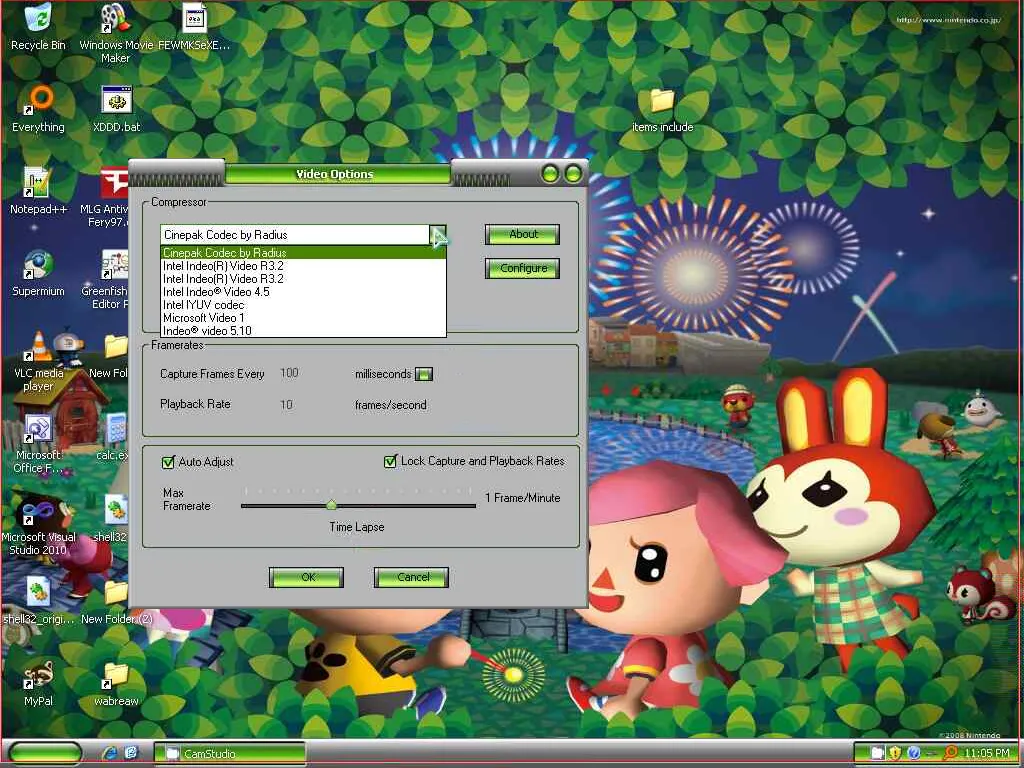Screen dimensions: 1024x768
Task: Choose Intel Indeo Video 4.5 codec
Action: (303, 292)
